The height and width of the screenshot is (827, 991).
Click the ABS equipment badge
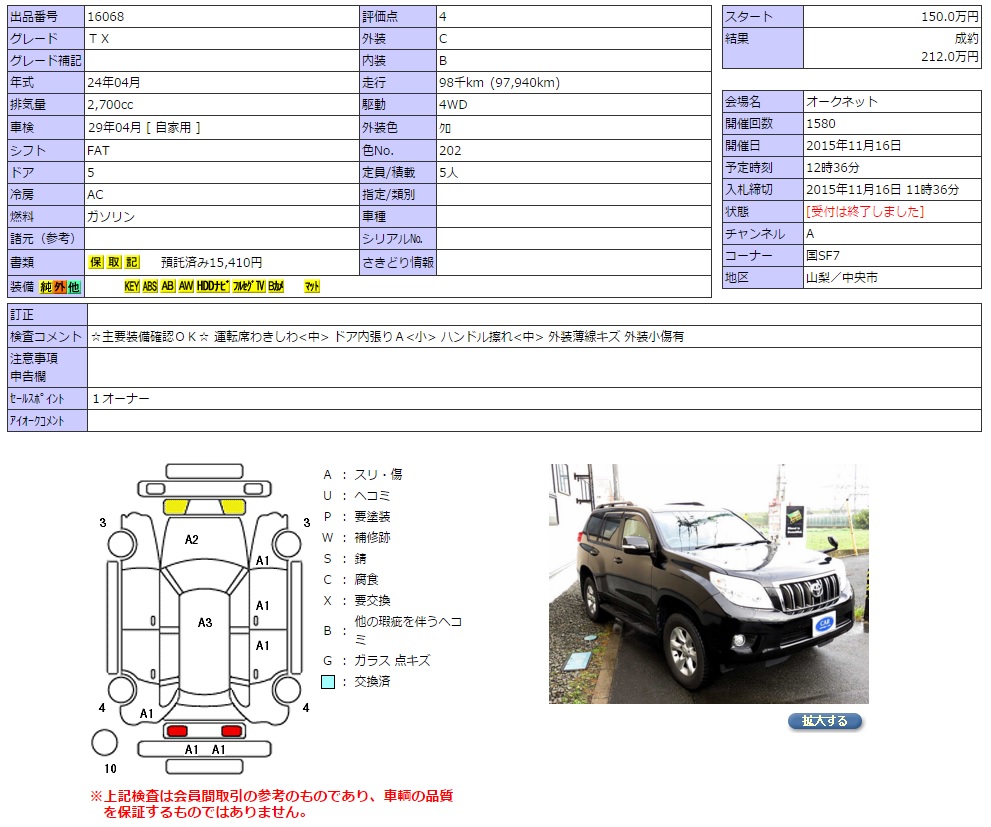(x=150, y=287)
